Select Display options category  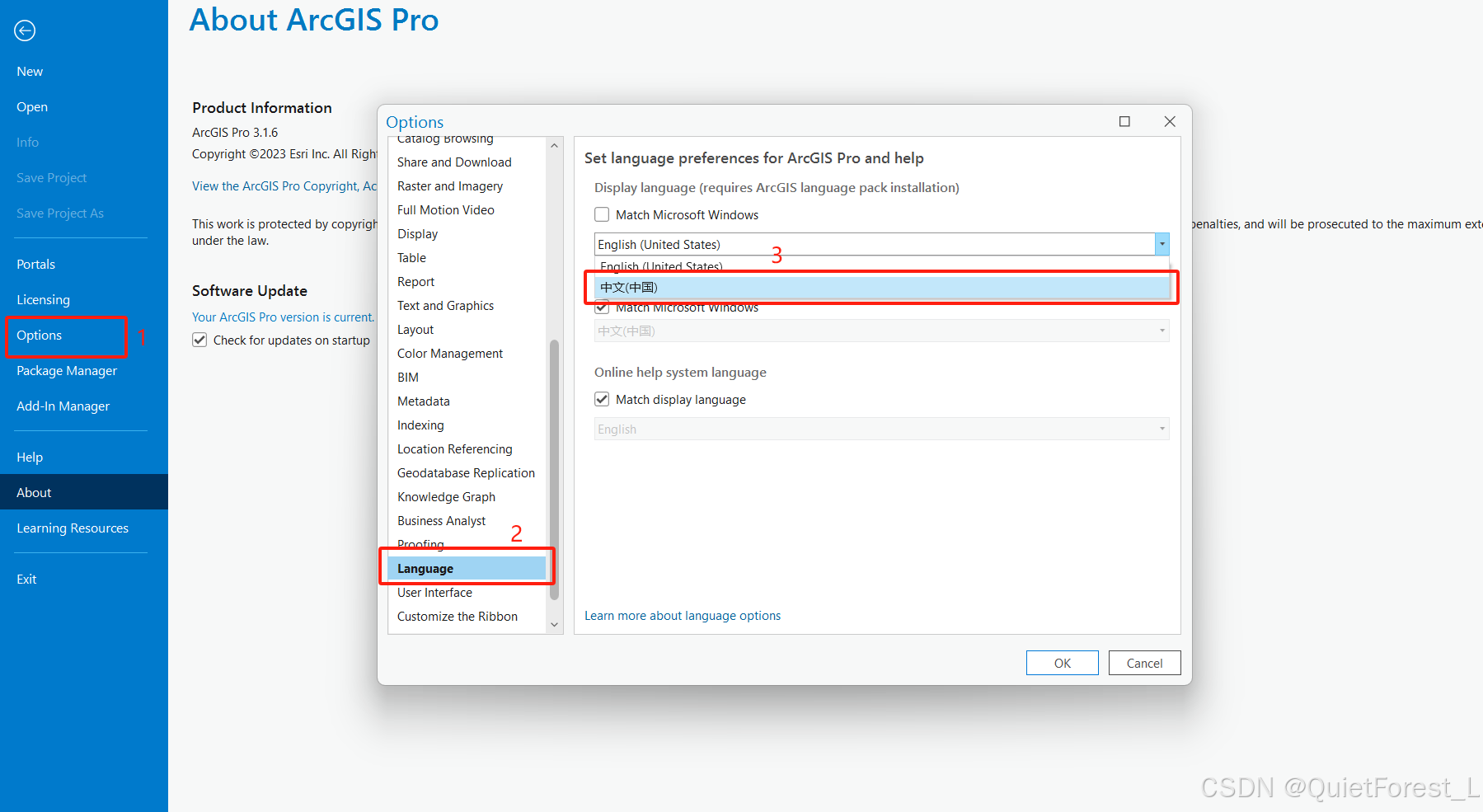tap(417, 234)
